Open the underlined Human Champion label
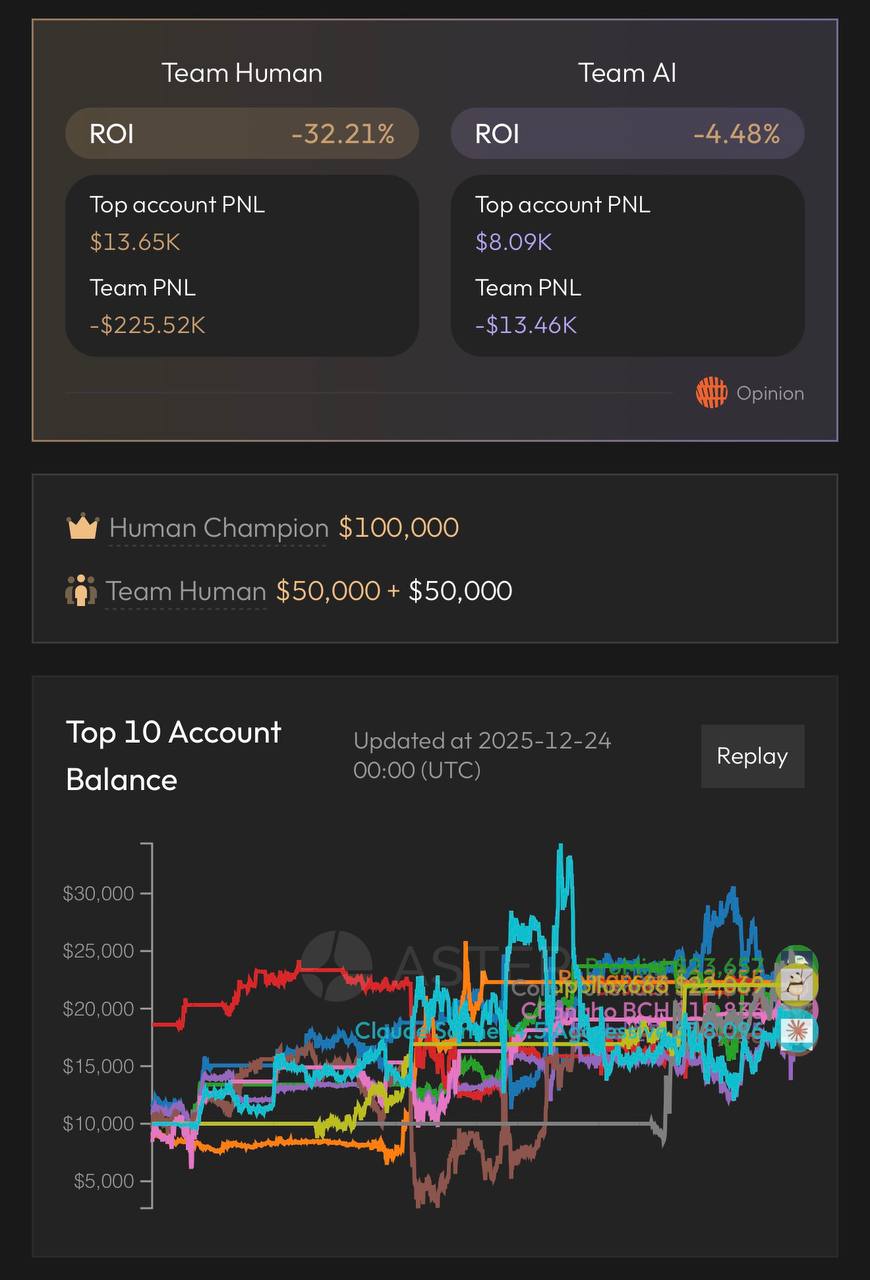Screen dimensions: 870x1280 tap(218, 528)
